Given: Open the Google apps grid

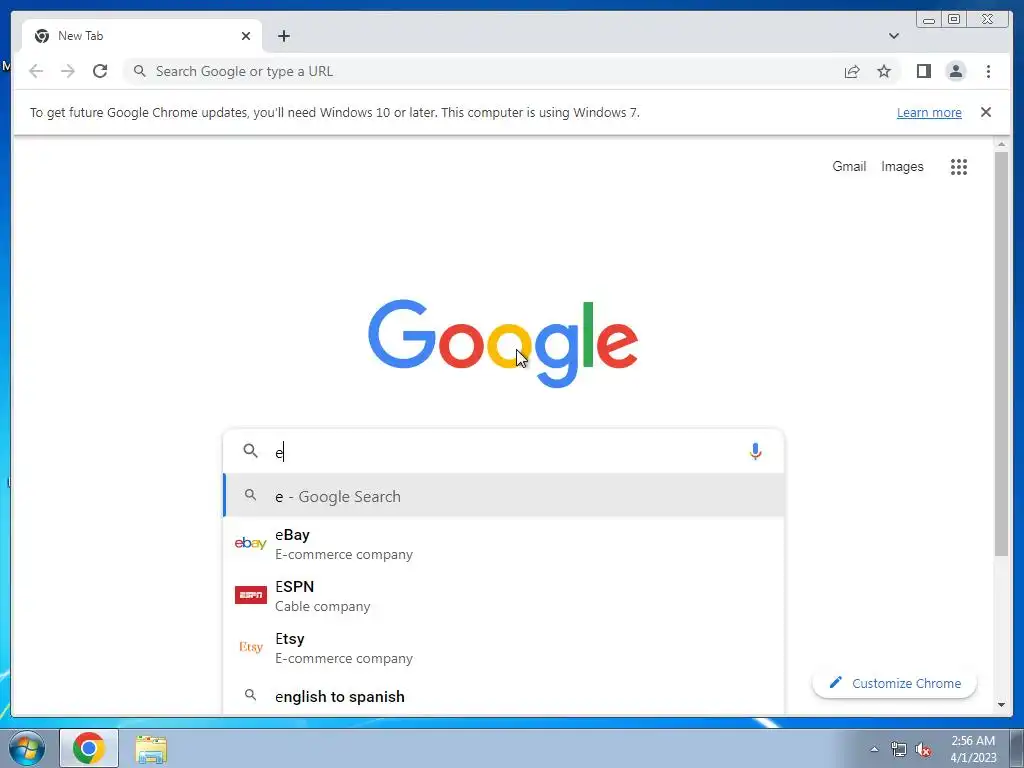Looking at the screenshot, I should pyautogui.click(x=958, y=167).
